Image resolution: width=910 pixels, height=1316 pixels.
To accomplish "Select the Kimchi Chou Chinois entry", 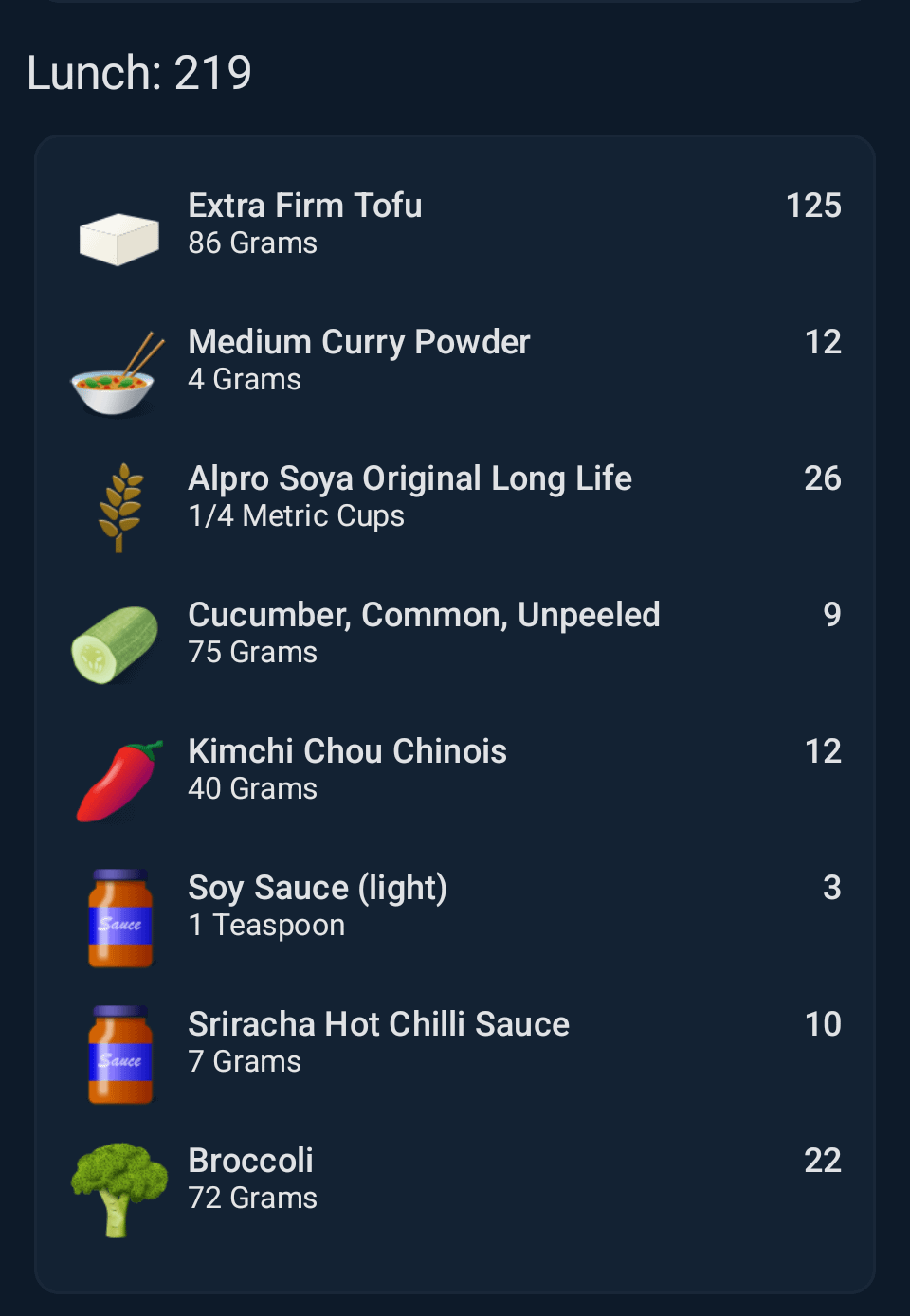I will [x=347, y=751].
